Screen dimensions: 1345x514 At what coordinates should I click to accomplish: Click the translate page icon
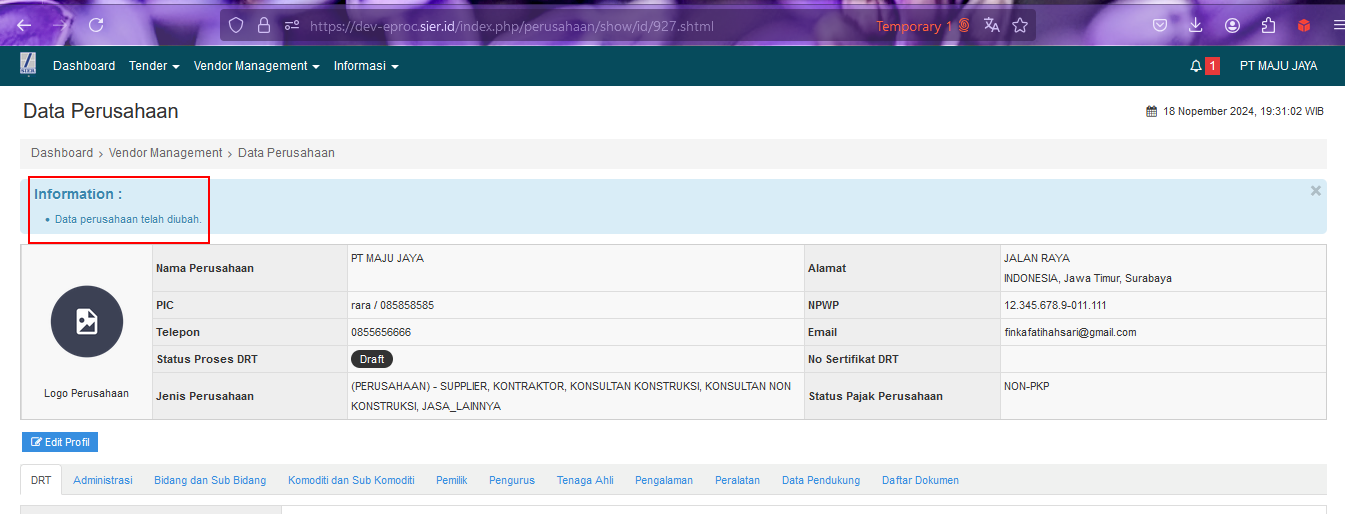992,26
